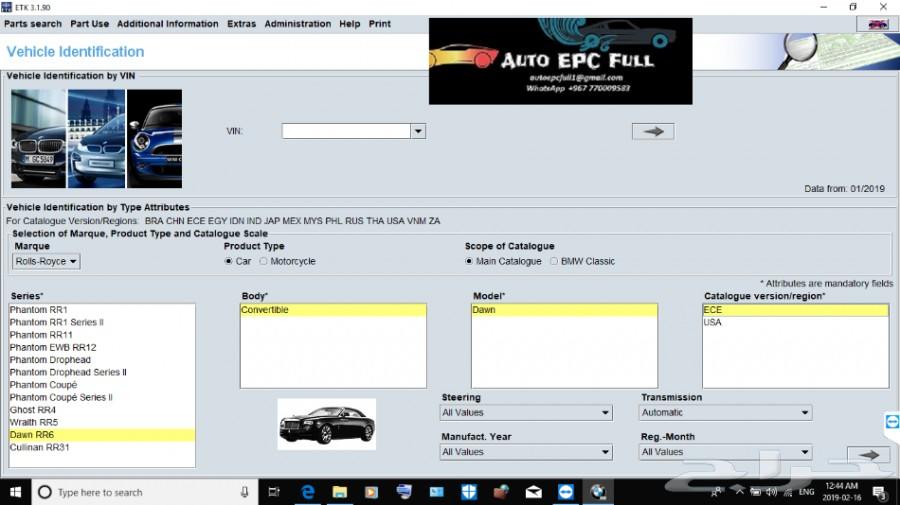This screenshot has height=505, width=900.
Task: Select Phantom EWB RR12 in the Series list
Action: point(102,348)
